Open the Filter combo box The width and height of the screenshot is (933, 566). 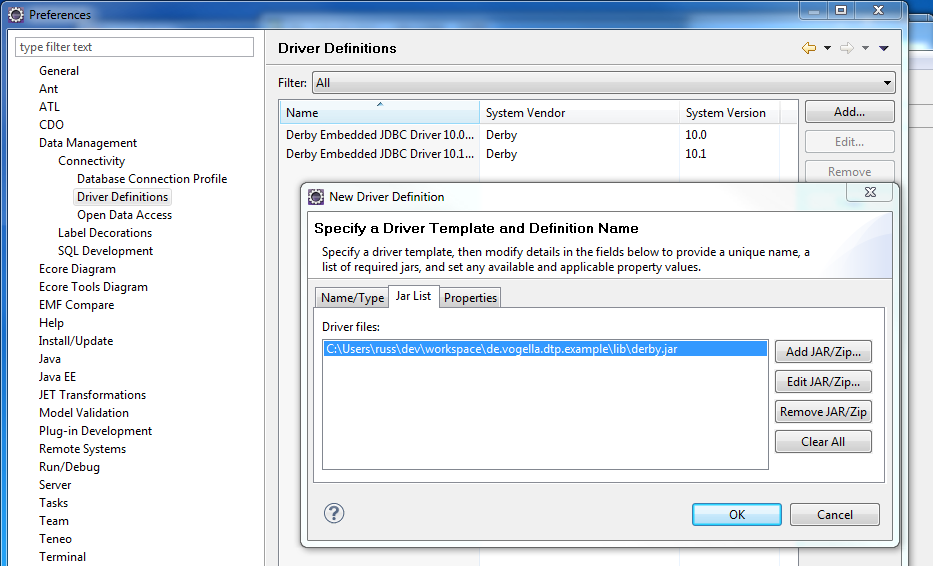603,83
